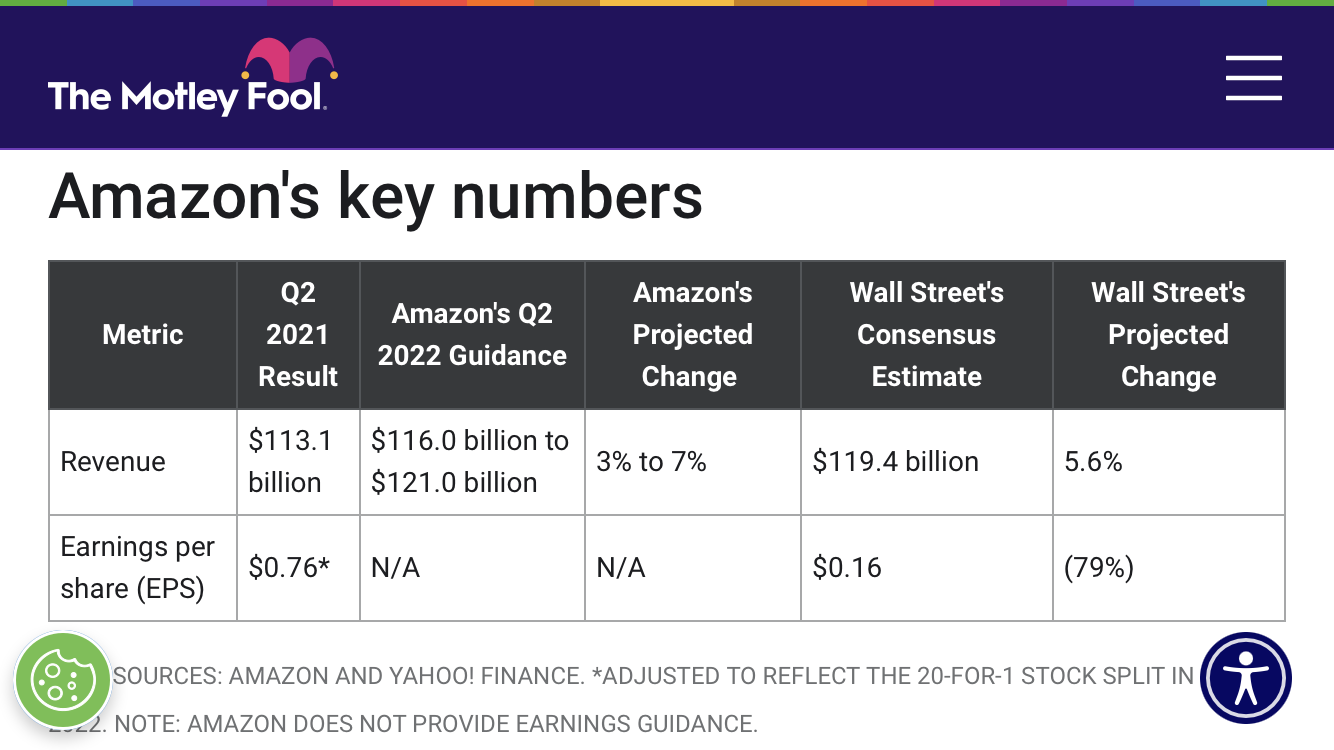
Task: Click the Metric column header
Action: tap(143, 335)
